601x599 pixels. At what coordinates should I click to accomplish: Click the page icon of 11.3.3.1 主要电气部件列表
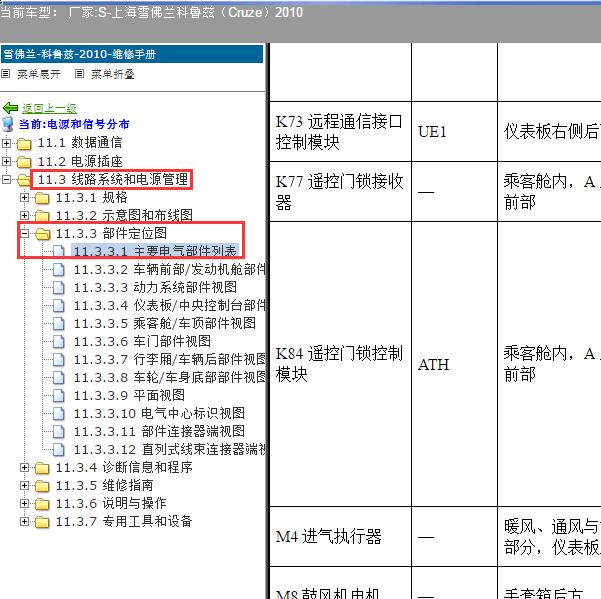click(59, 251)
